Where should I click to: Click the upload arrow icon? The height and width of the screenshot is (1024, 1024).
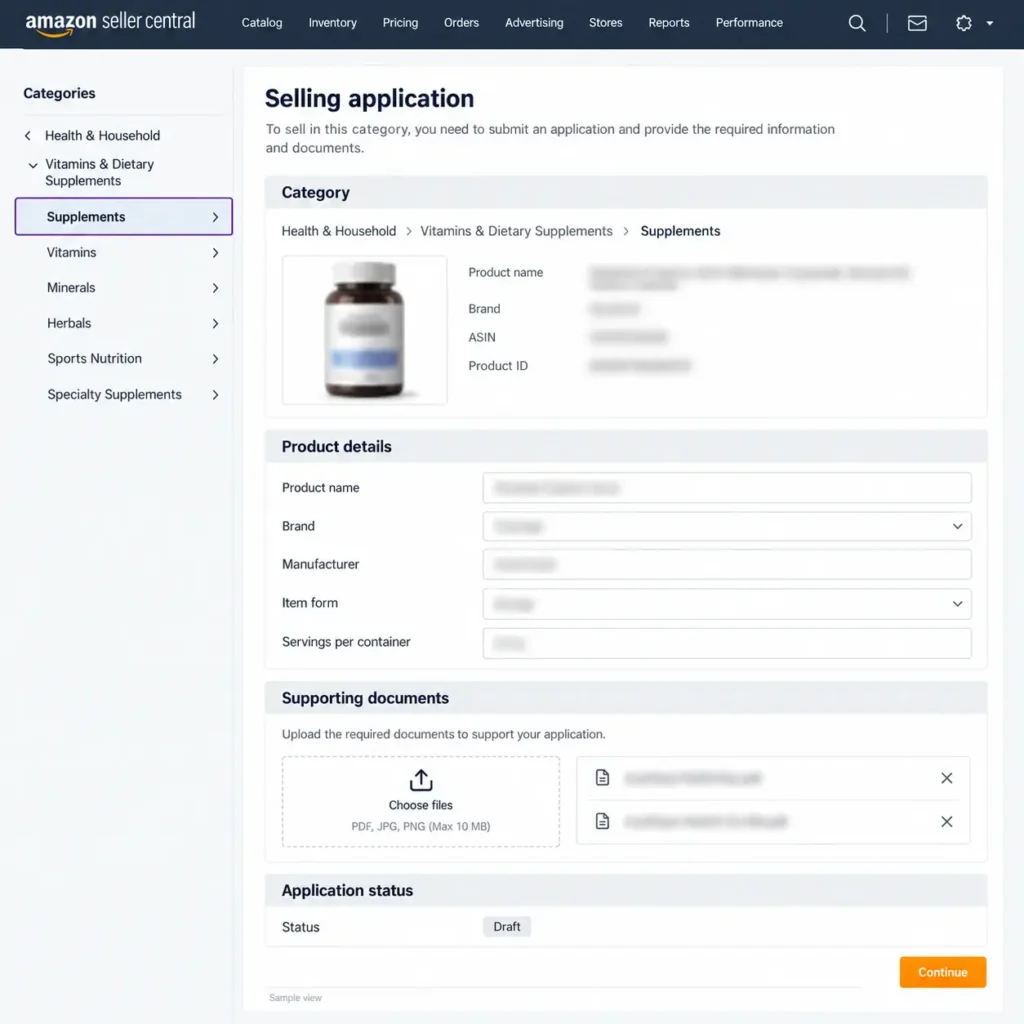pos(421,780)
